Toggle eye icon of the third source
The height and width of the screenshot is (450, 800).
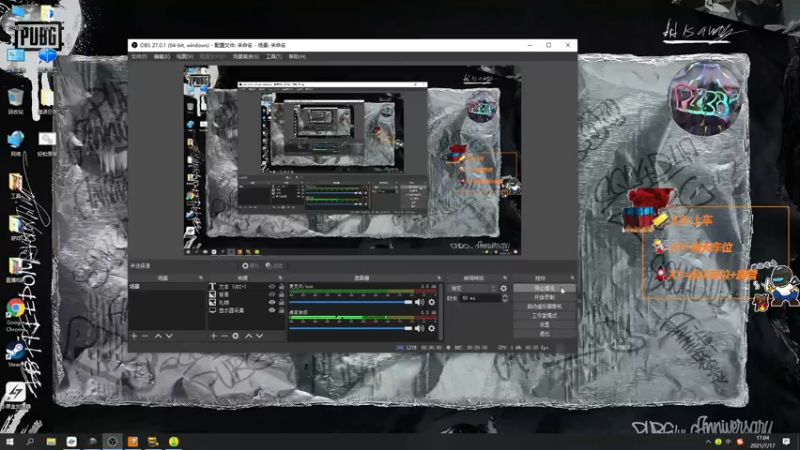tap(272, 302)
